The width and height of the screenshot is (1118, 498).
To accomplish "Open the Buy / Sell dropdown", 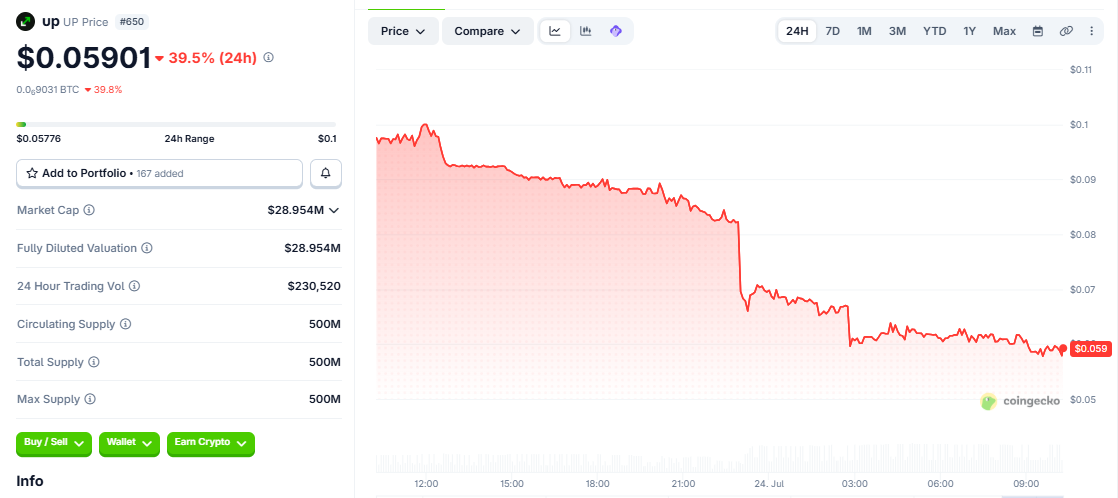I will pyautogui.click(x=54, y=443).
